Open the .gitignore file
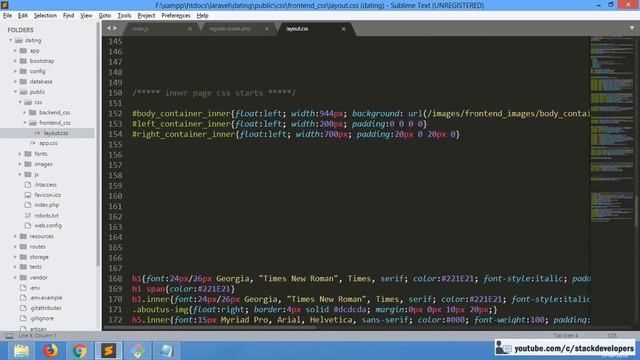This screenshot has height=360, width=640. coord(42,318)
